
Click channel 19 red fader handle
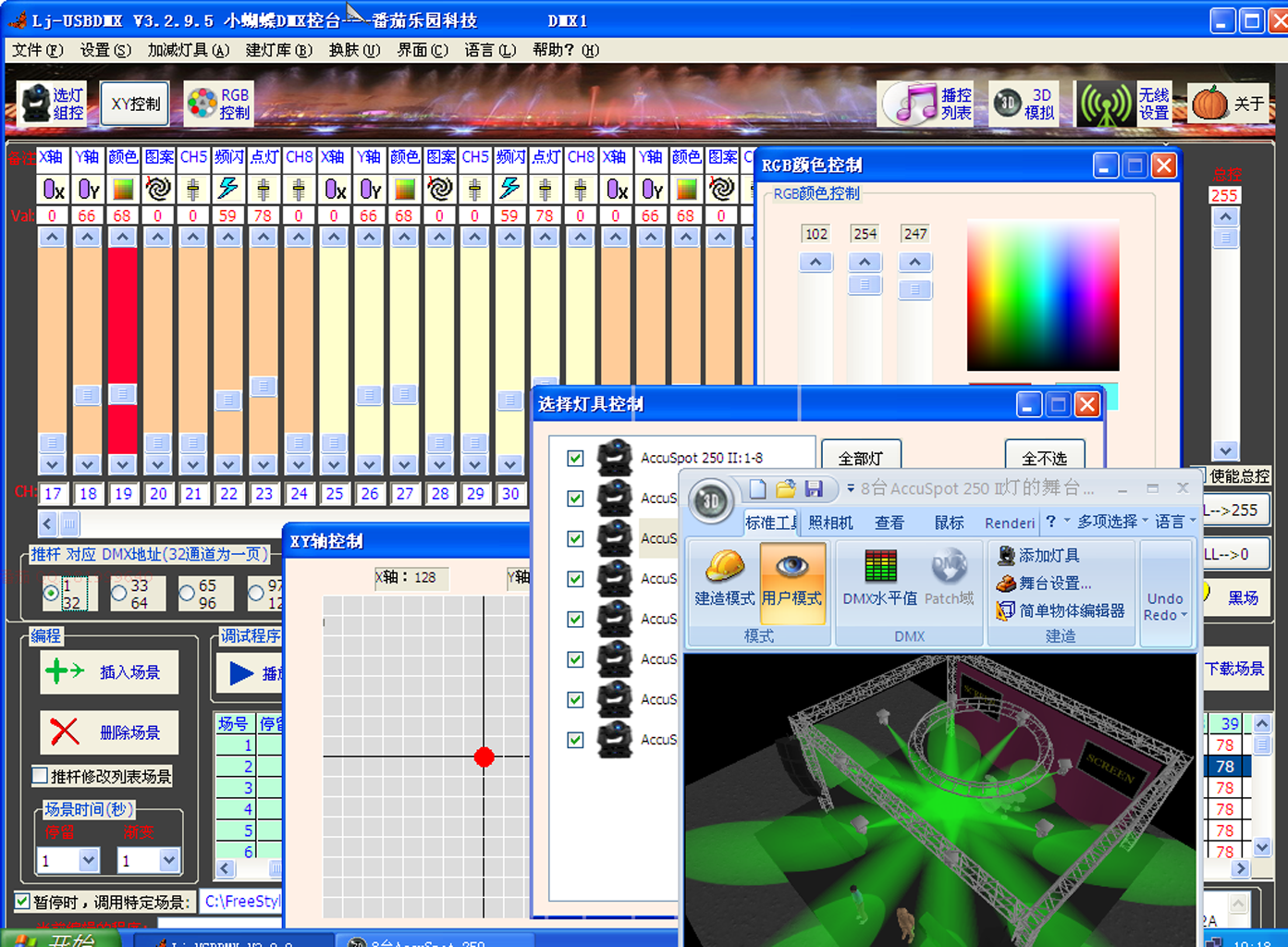pyautogui.click(x=122, y=394)
